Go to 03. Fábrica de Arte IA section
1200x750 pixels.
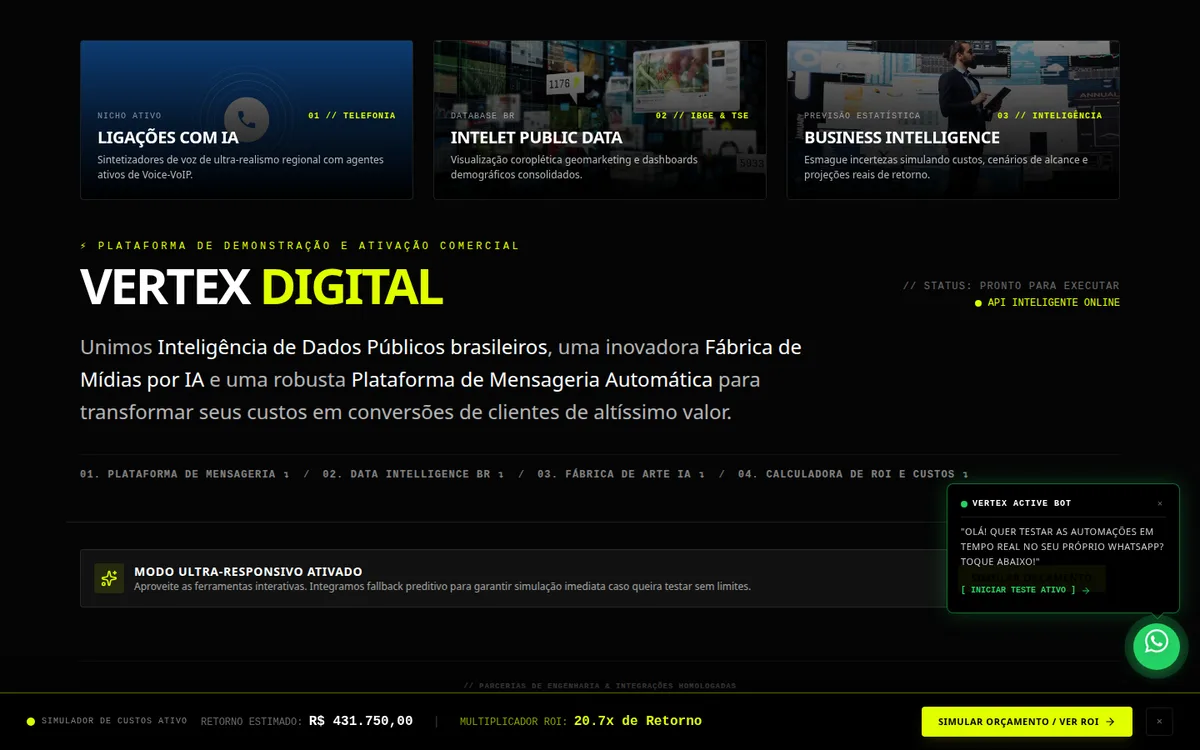pos(621,474)
